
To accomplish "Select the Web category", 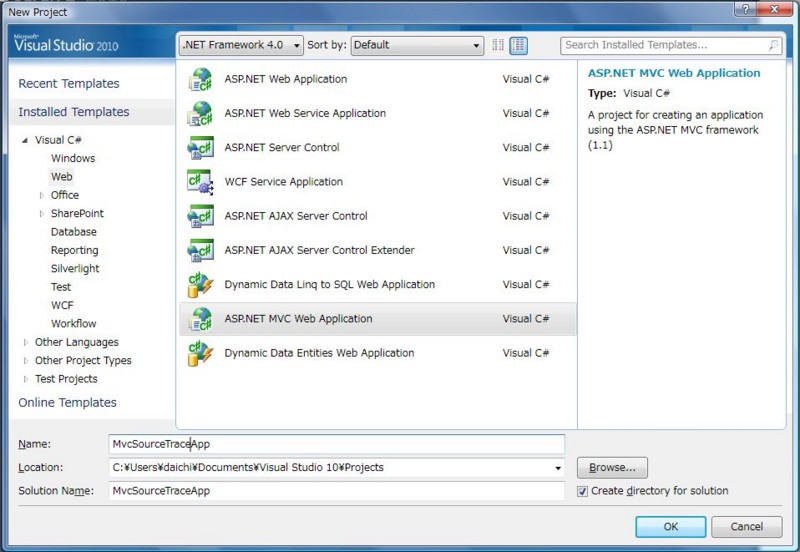I will pos(61,177).
